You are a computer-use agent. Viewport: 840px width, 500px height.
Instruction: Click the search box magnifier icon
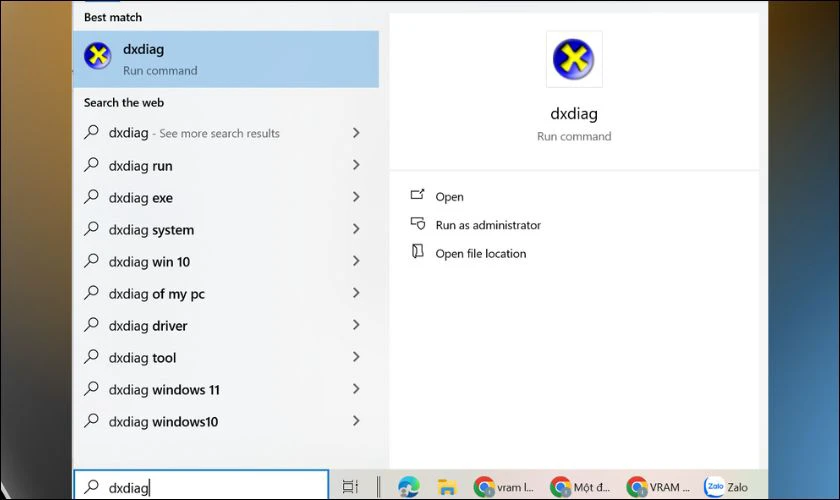point(92,487)
